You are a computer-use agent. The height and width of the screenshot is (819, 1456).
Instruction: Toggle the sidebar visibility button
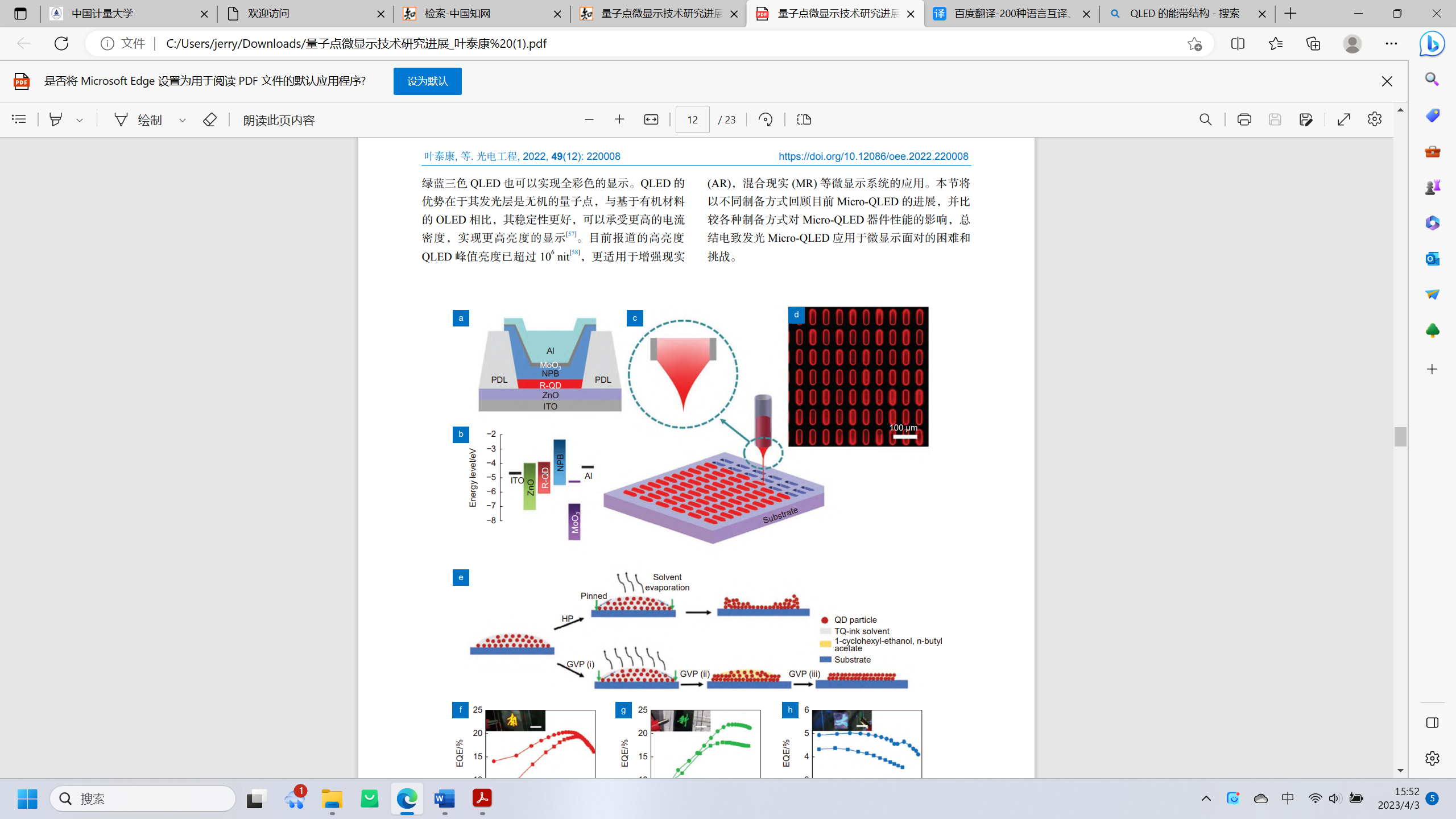[1432, 722]
